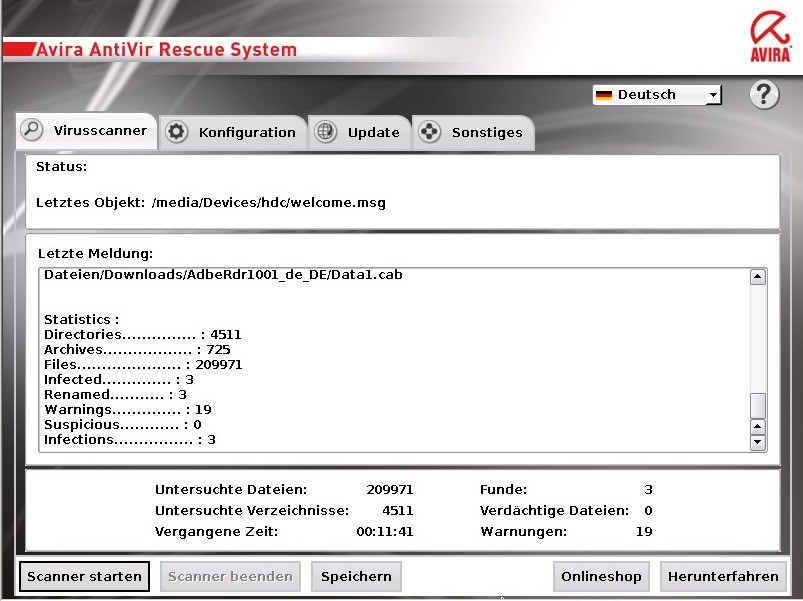Click the scrollbar thumb in message log

758,405
